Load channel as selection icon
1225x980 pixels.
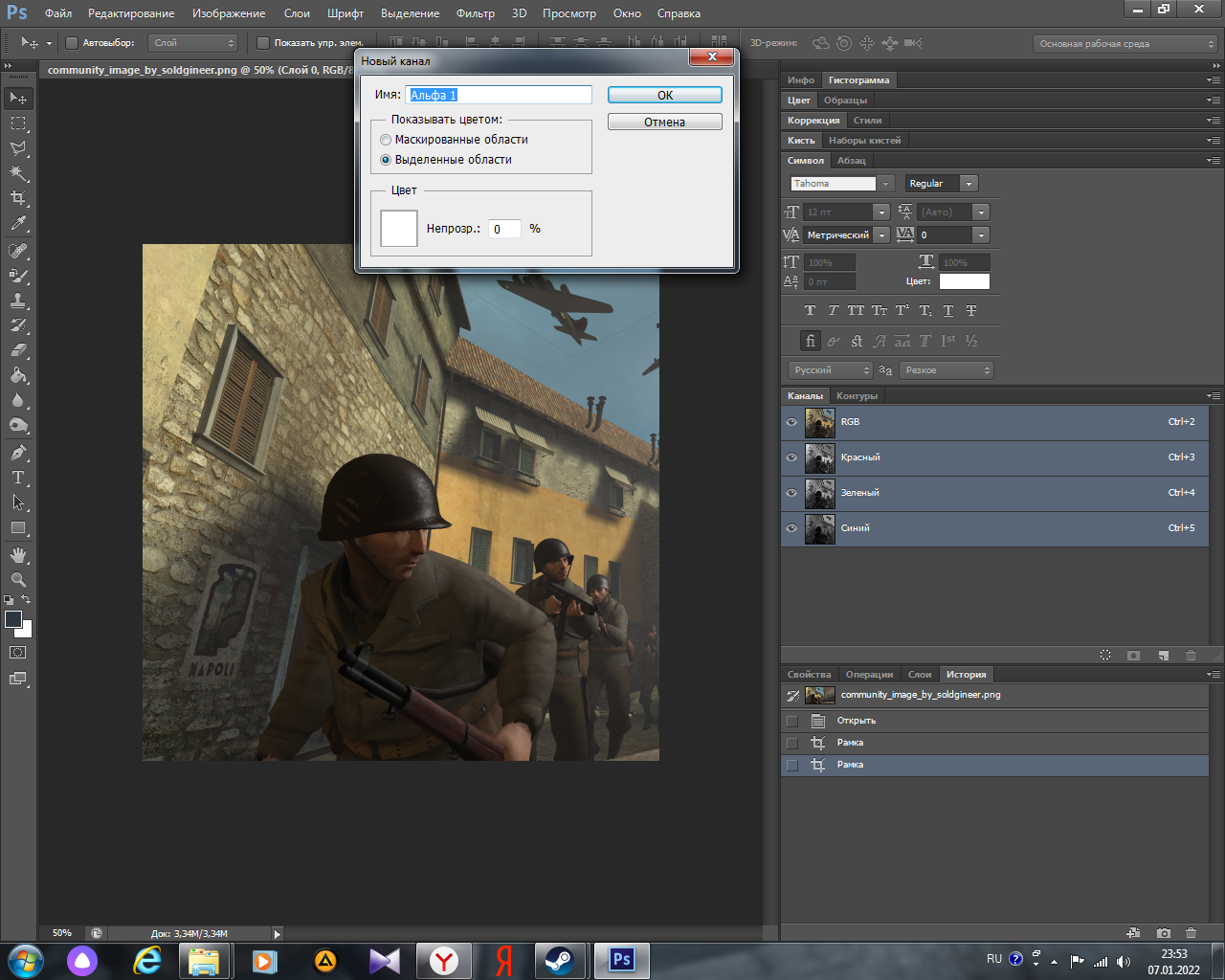[1105, 656]
